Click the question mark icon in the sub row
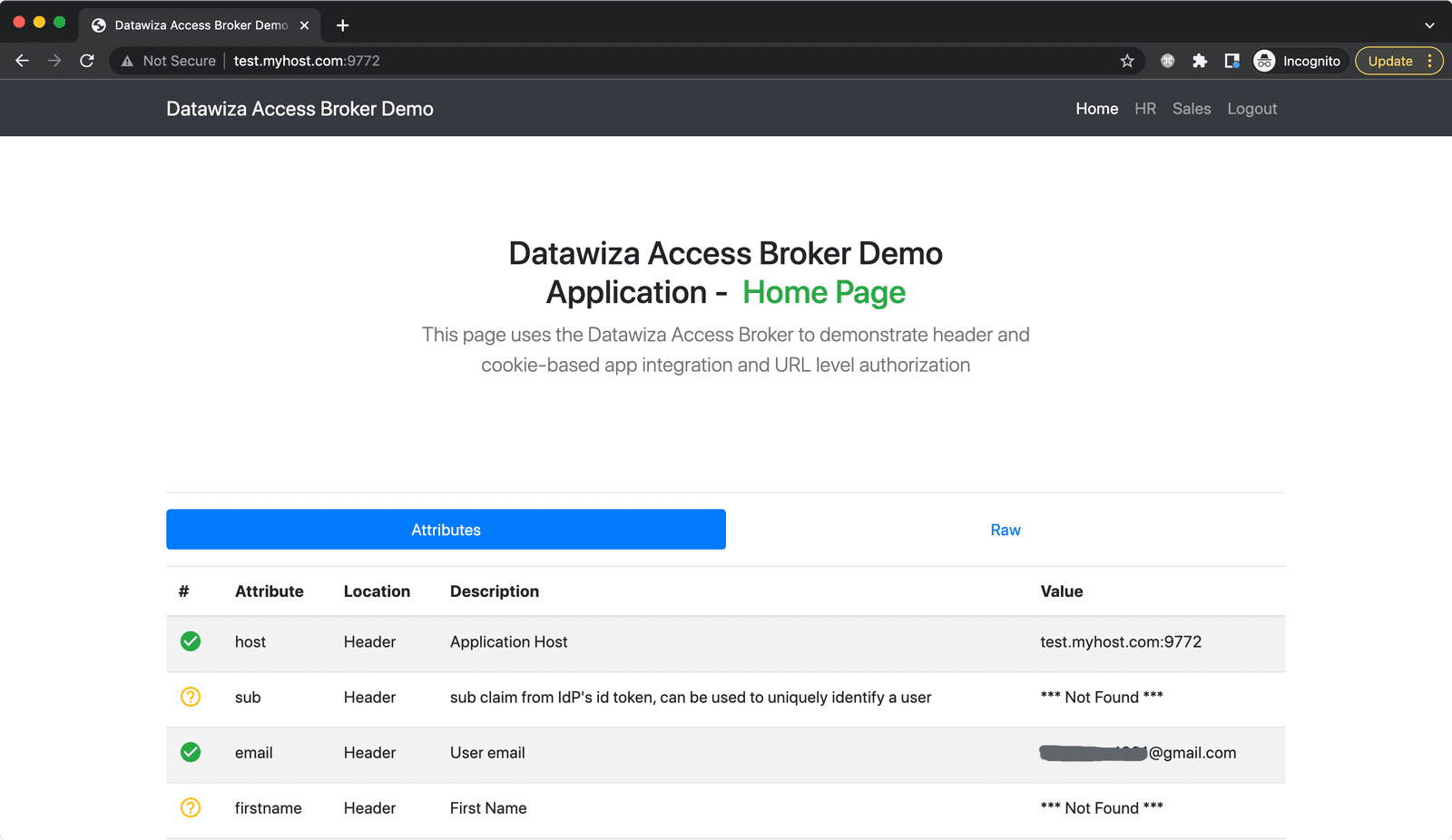This screenshot has width=1452, height=840. (x=191, y=697)
